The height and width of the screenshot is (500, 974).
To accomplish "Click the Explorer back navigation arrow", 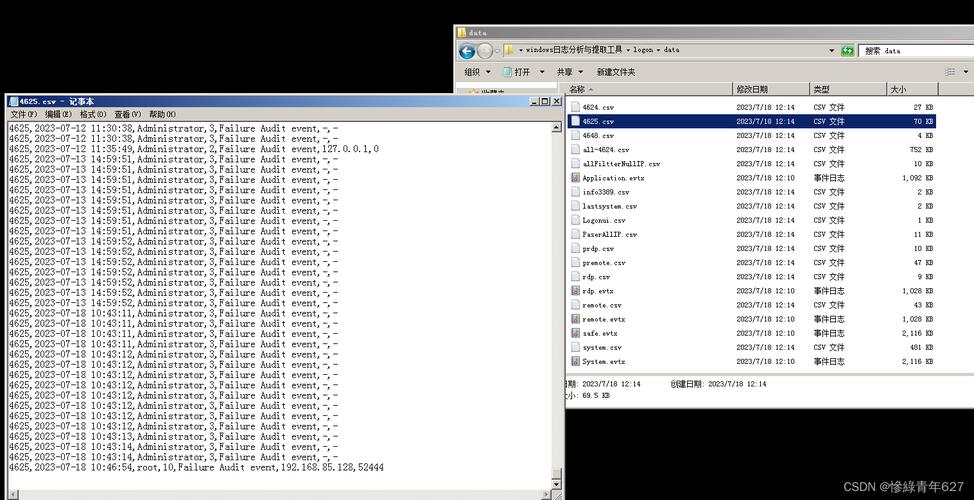I will [x=467, y=51].
